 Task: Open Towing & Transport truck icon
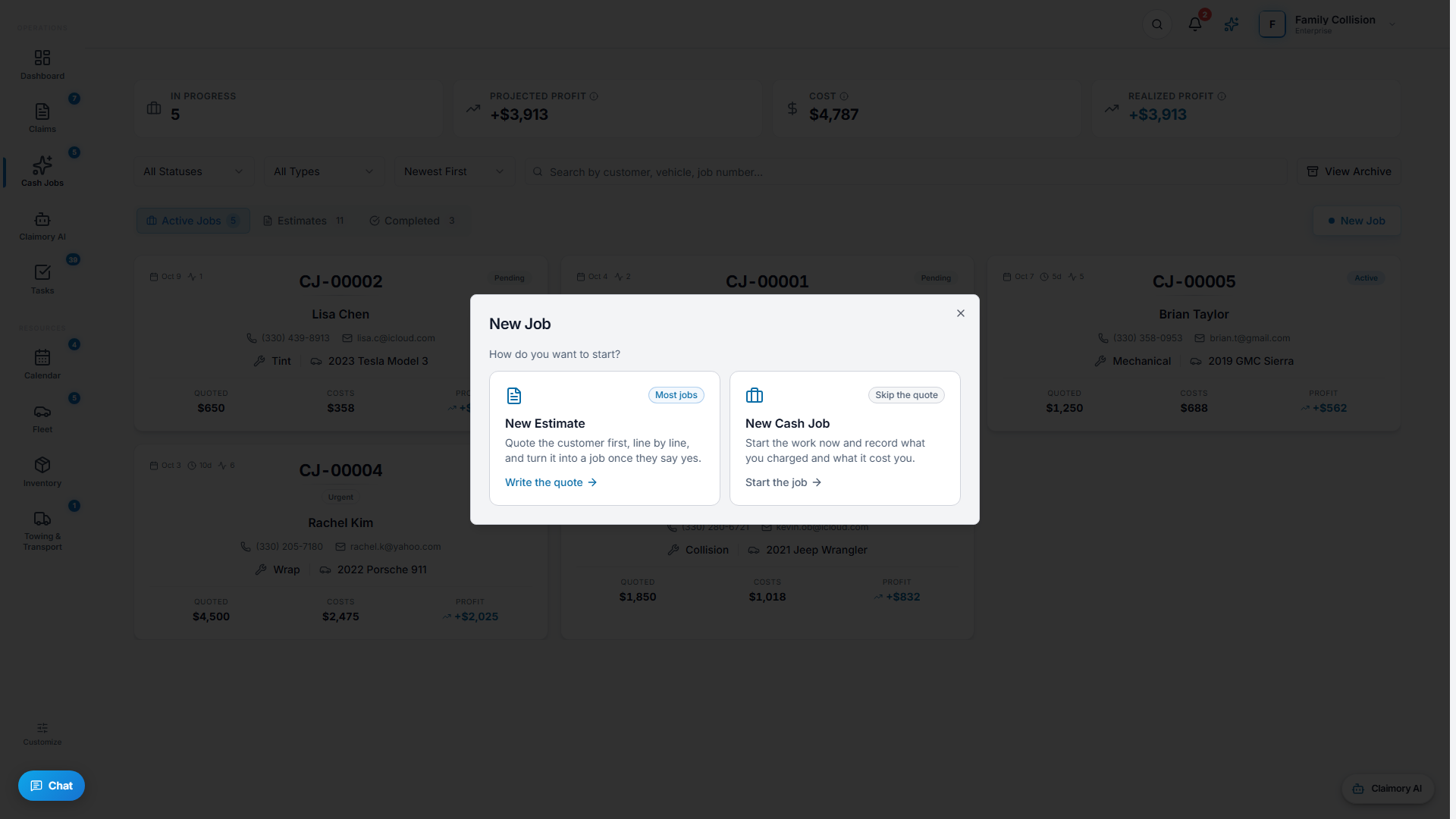point(42,519)
